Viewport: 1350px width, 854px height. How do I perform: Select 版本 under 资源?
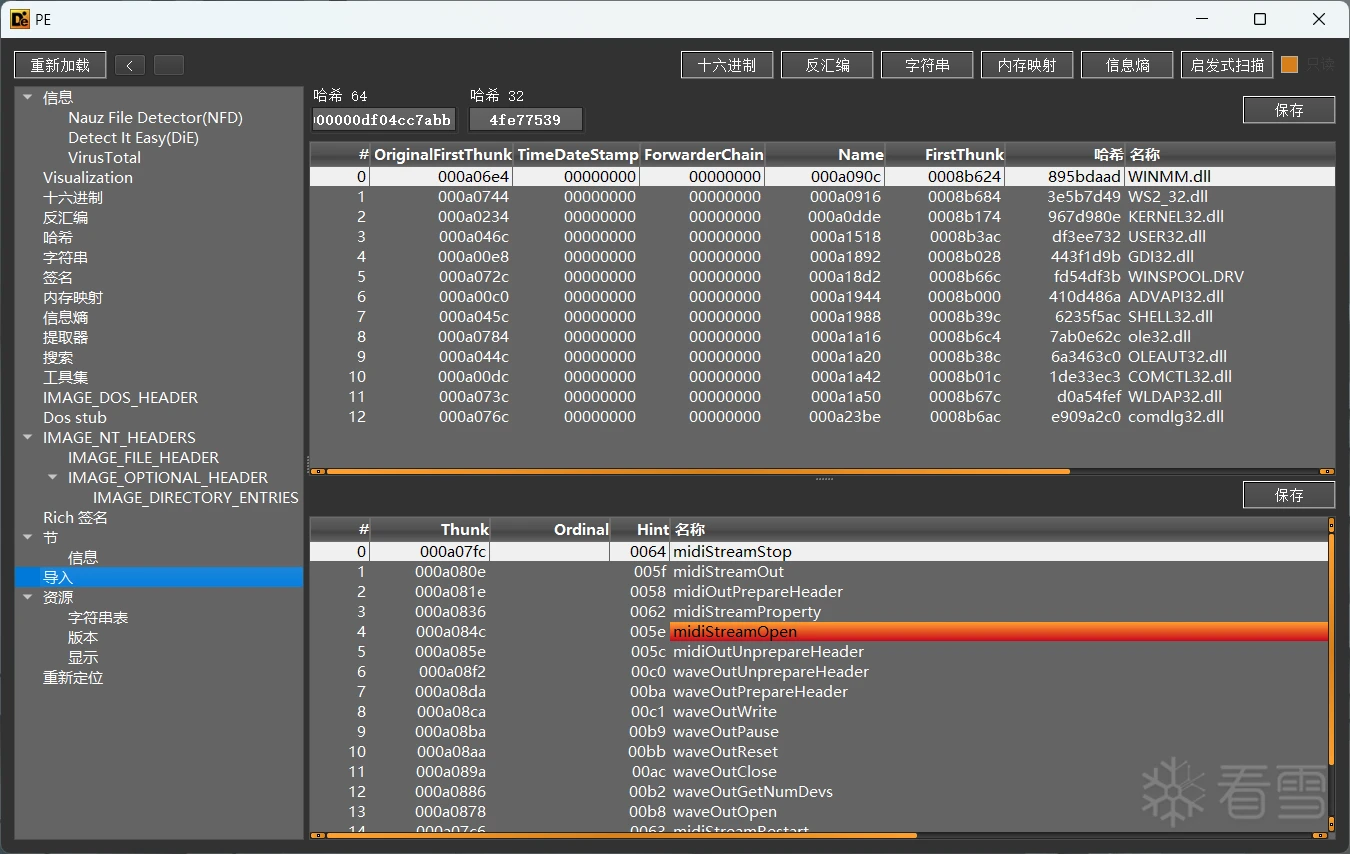click(83, 637)
